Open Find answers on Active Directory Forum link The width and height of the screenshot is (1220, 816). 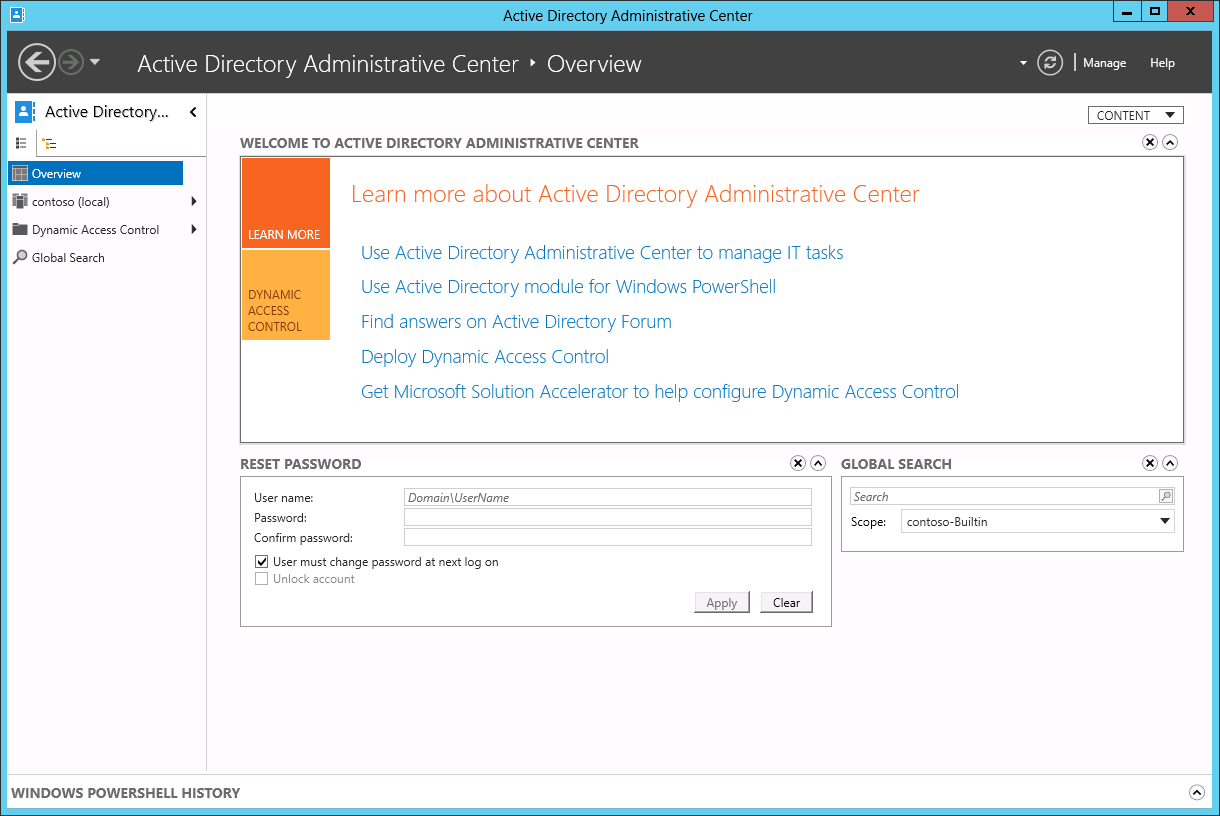pyautogui.click(x=516, y=322)
